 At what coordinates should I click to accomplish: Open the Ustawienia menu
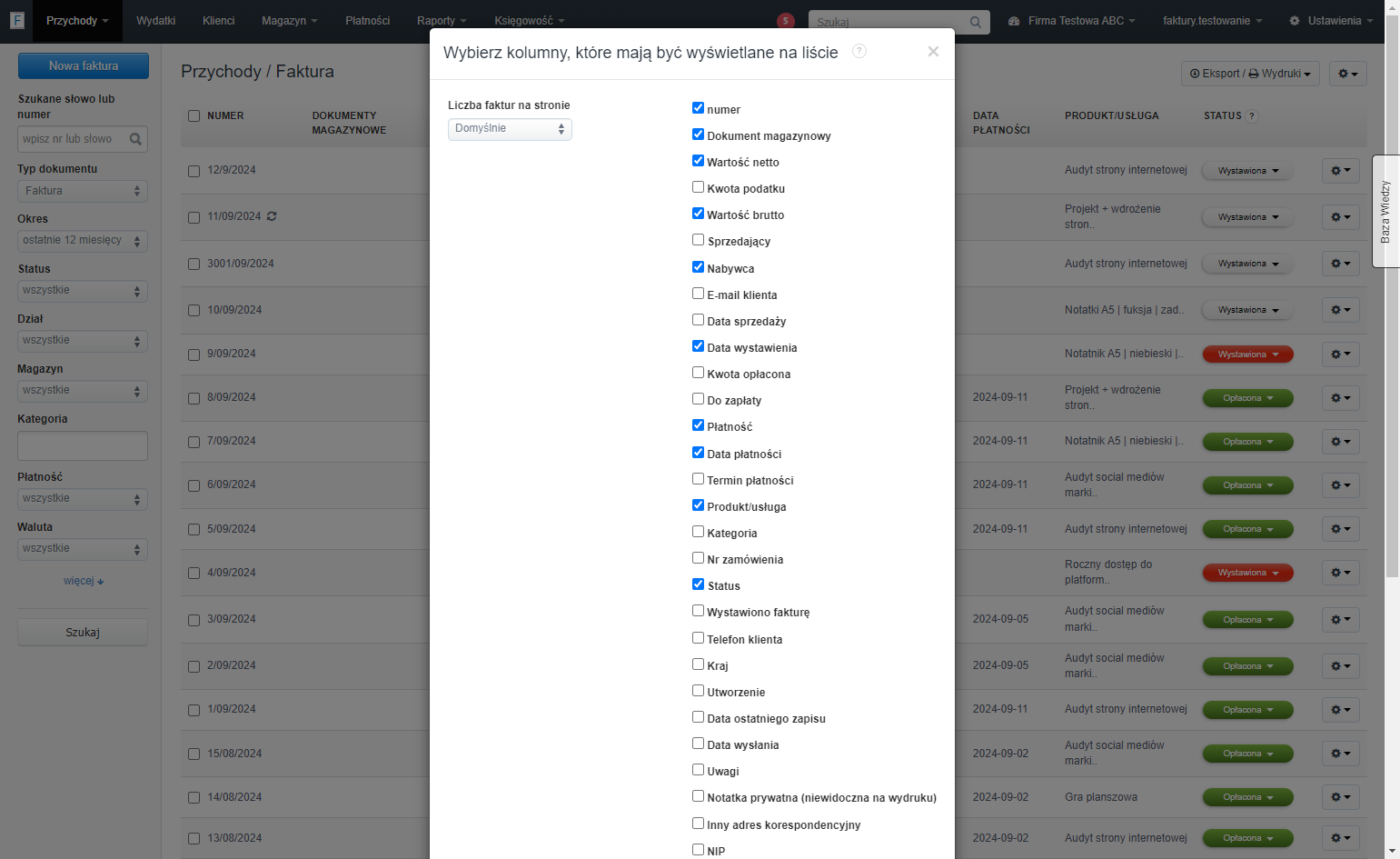[1331, 21]
